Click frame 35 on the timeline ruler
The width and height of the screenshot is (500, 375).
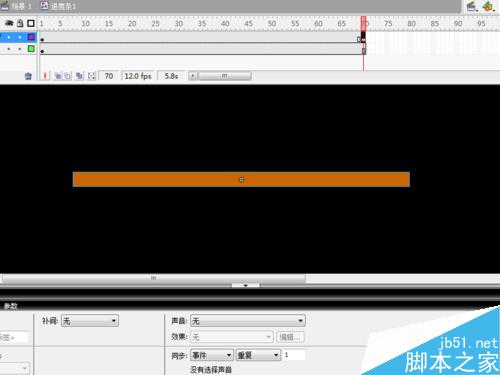pos(202,24)
